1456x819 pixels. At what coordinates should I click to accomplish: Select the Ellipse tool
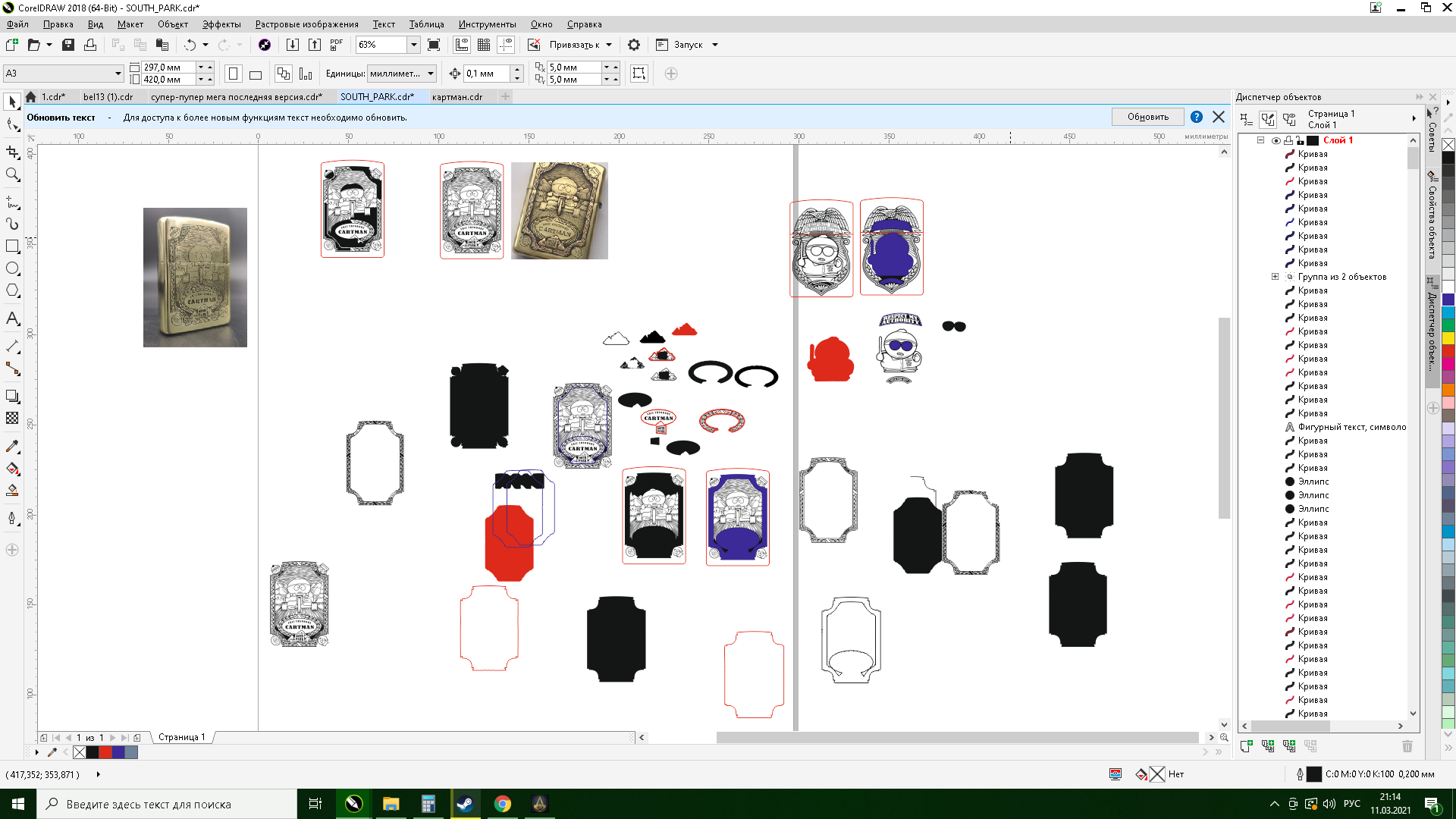12,268
